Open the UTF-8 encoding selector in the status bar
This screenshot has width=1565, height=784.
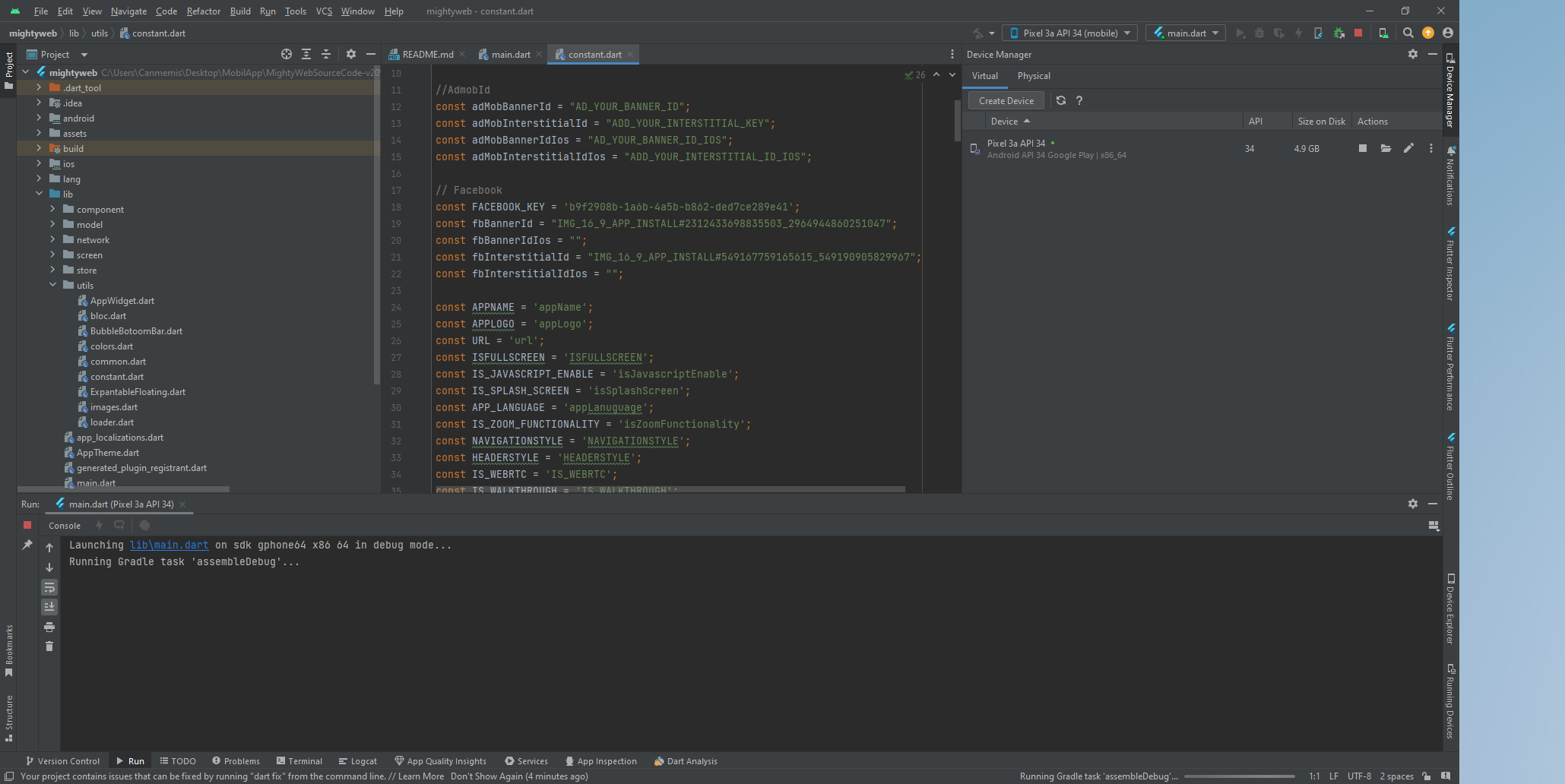(1359, 776)
